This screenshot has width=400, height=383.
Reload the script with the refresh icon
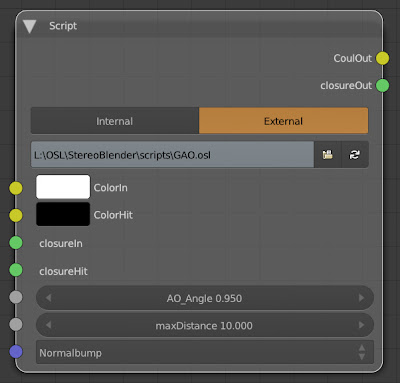point(355,155)
